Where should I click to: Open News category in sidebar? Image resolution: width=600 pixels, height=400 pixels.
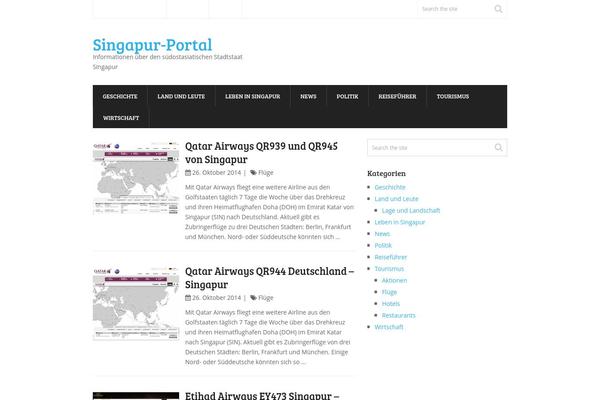click(382, 233)
